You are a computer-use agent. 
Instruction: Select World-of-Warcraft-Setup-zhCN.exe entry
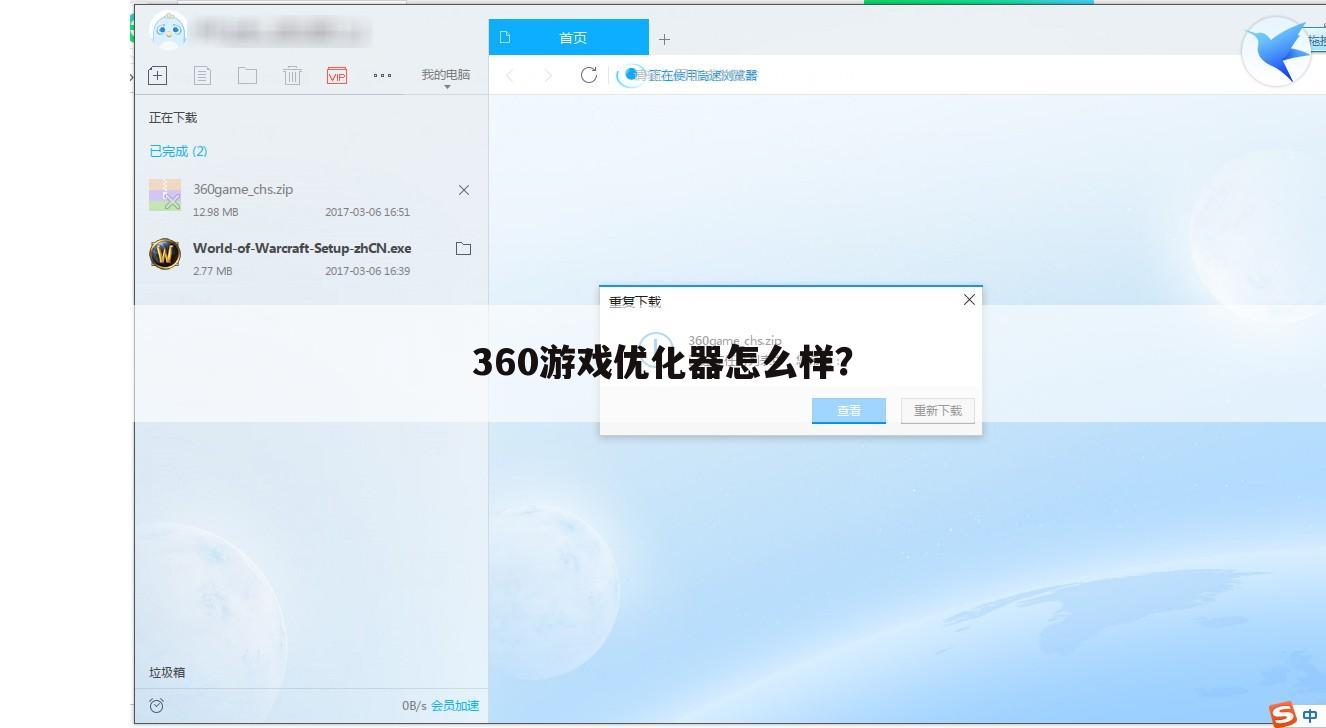(x=311, y=257)
